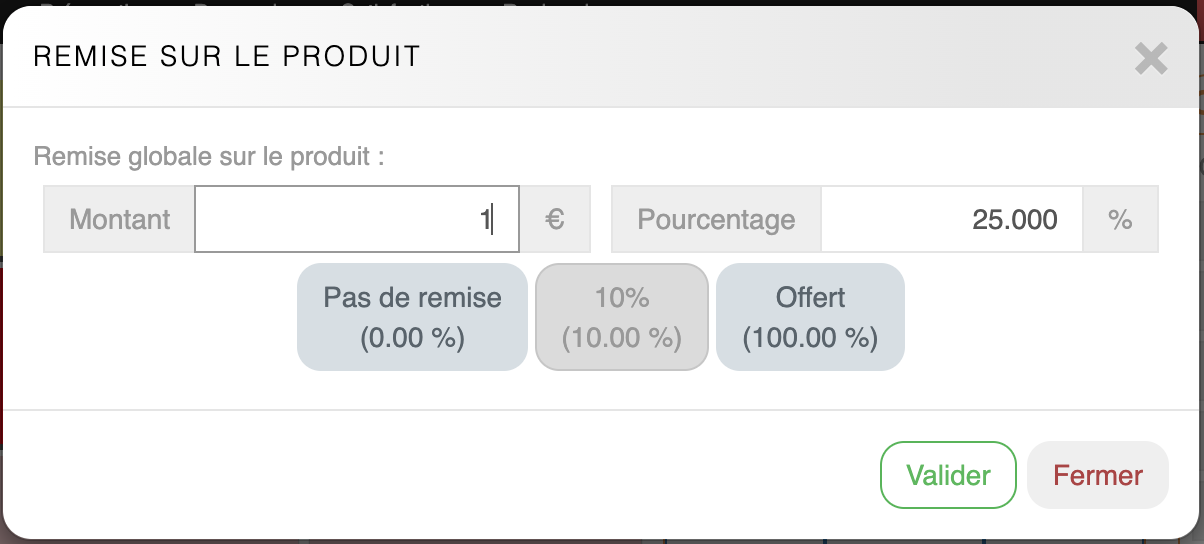Click the Montant label box

pos(120,219)
